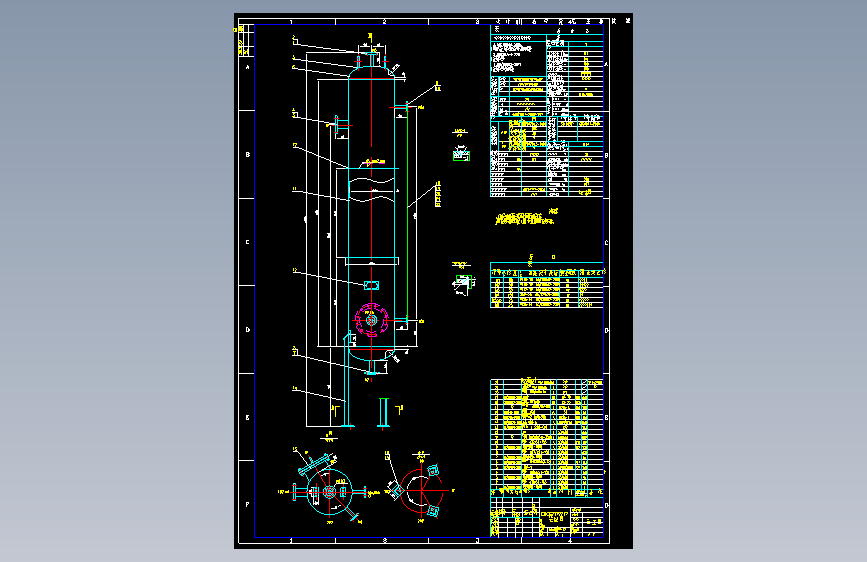The height and width of the screenshot is (562, 867).
Task: Click the green level gauge pipe beside vessel
Action: (x=407, y=213)
